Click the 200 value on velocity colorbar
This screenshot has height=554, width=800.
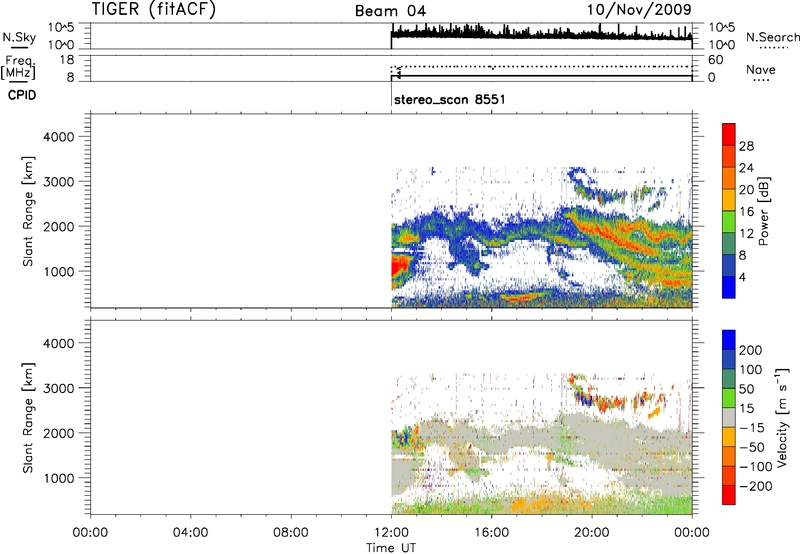tap(751, 350)
